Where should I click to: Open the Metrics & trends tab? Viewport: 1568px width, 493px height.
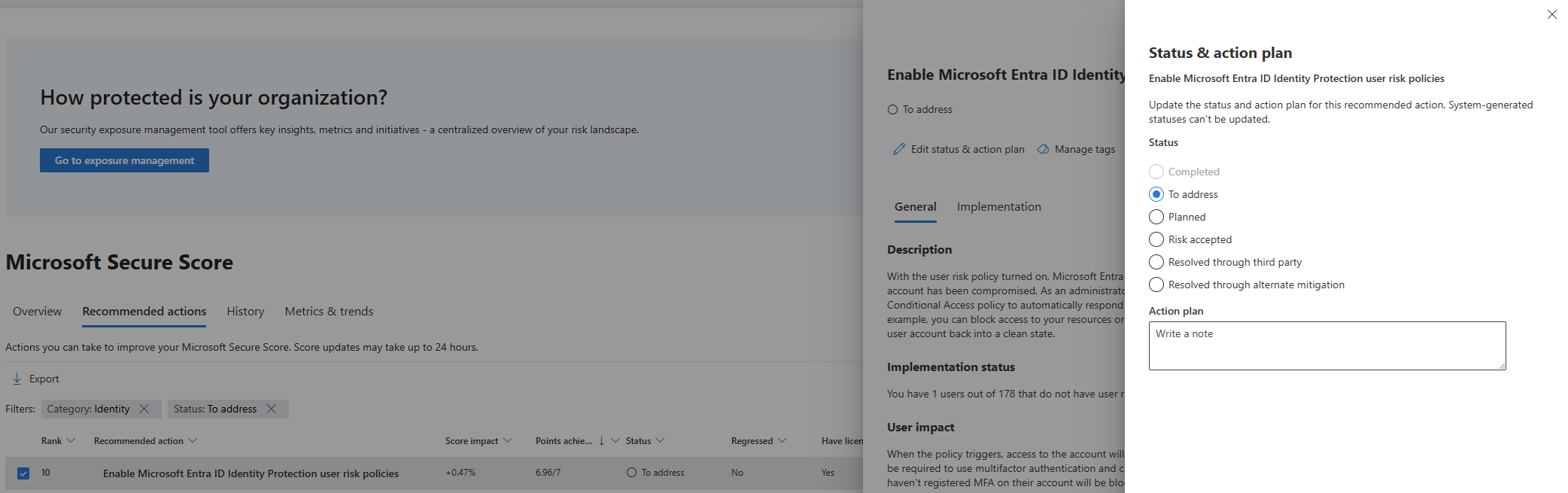(x=329, y=312)
